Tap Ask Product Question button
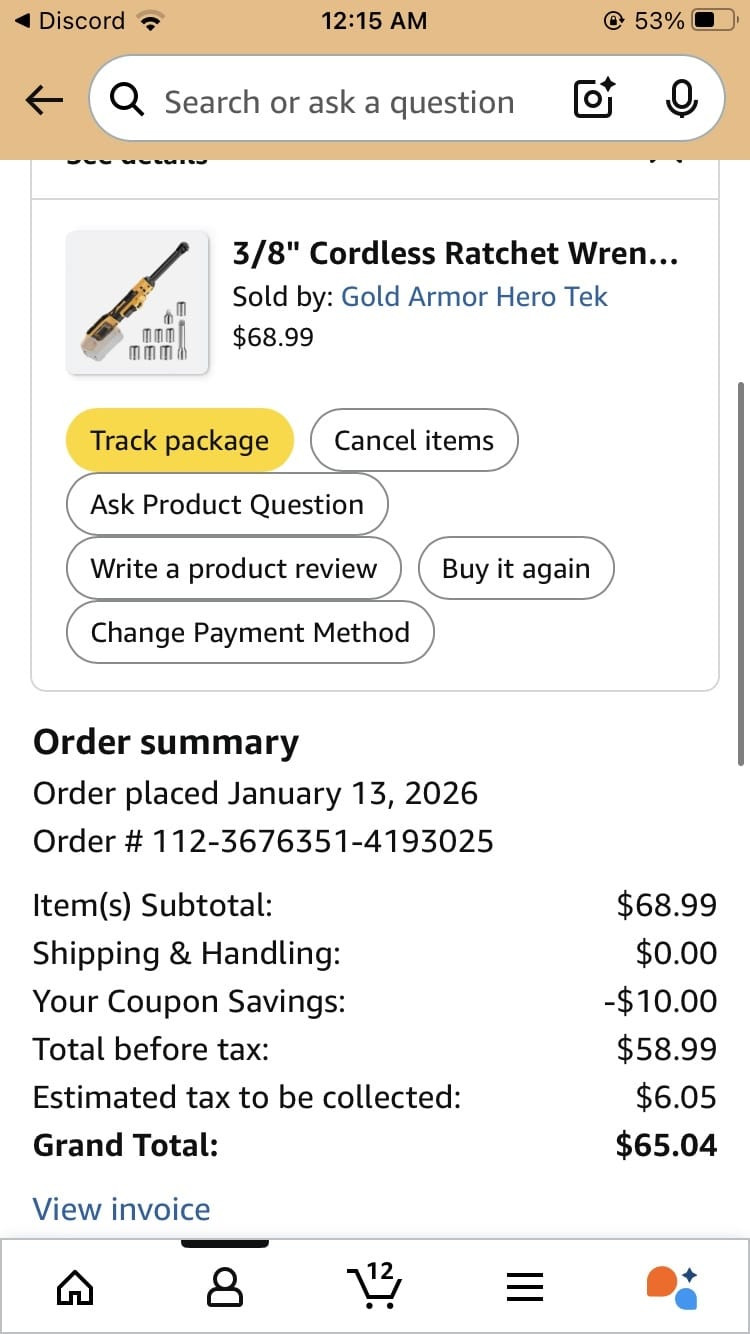Image resolution: width=750 pixels, height=1334 pixels. point(227,505)
